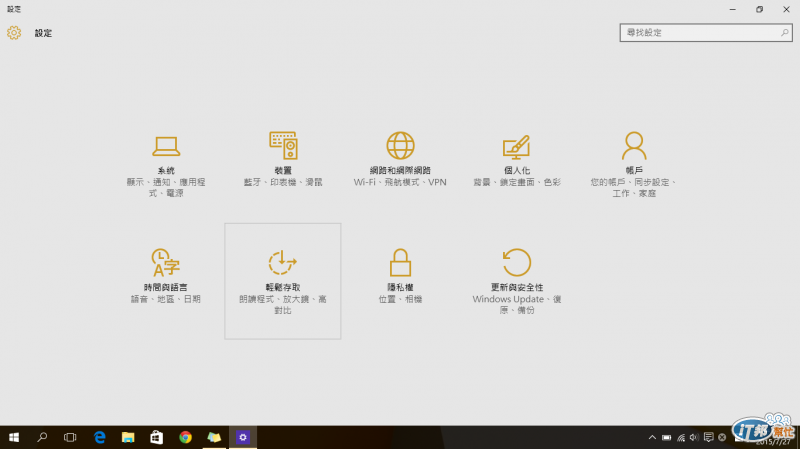800x449 pixels.
Task: Open File Explorer from the taskbar
Action: tap(128, 437)
